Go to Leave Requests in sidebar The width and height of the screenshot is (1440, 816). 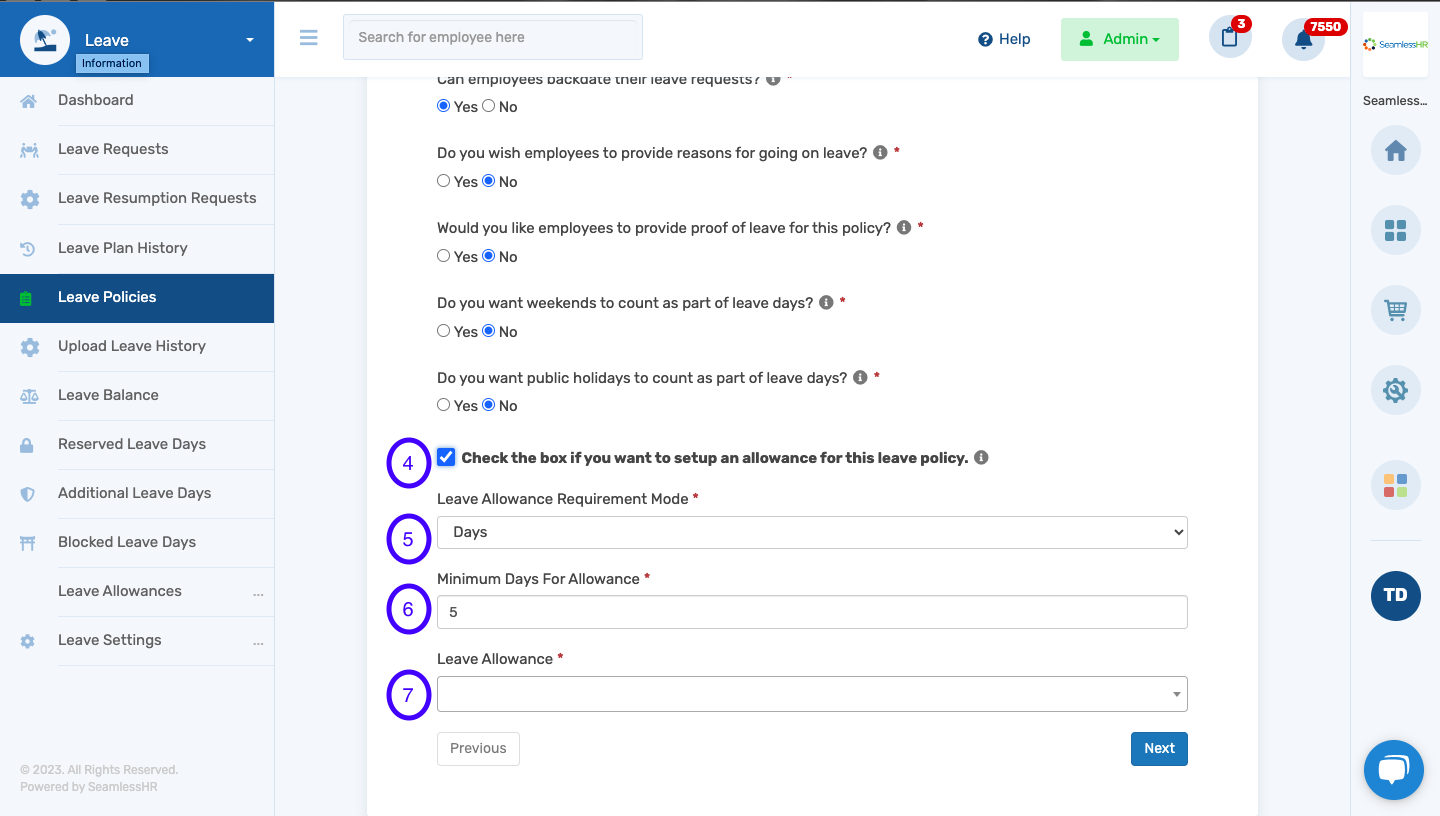coord(113,149)
